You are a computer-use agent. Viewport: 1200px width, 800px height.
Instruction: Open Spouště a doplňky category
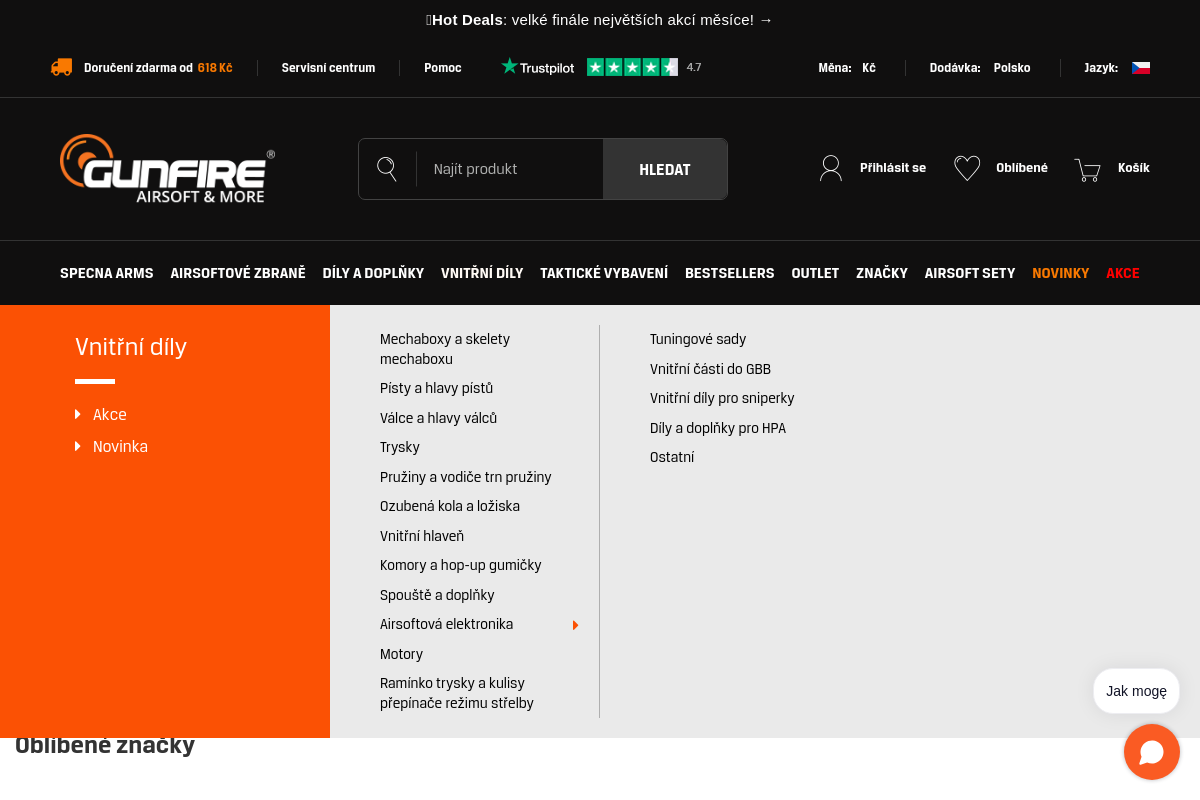click(437, 595)
